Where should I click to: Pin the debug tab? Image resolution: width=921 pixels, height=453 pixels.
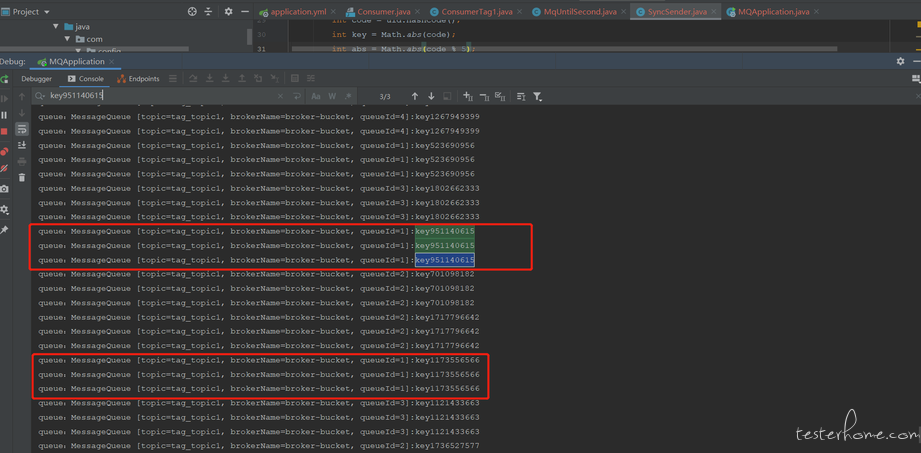(x=5, y=230)
